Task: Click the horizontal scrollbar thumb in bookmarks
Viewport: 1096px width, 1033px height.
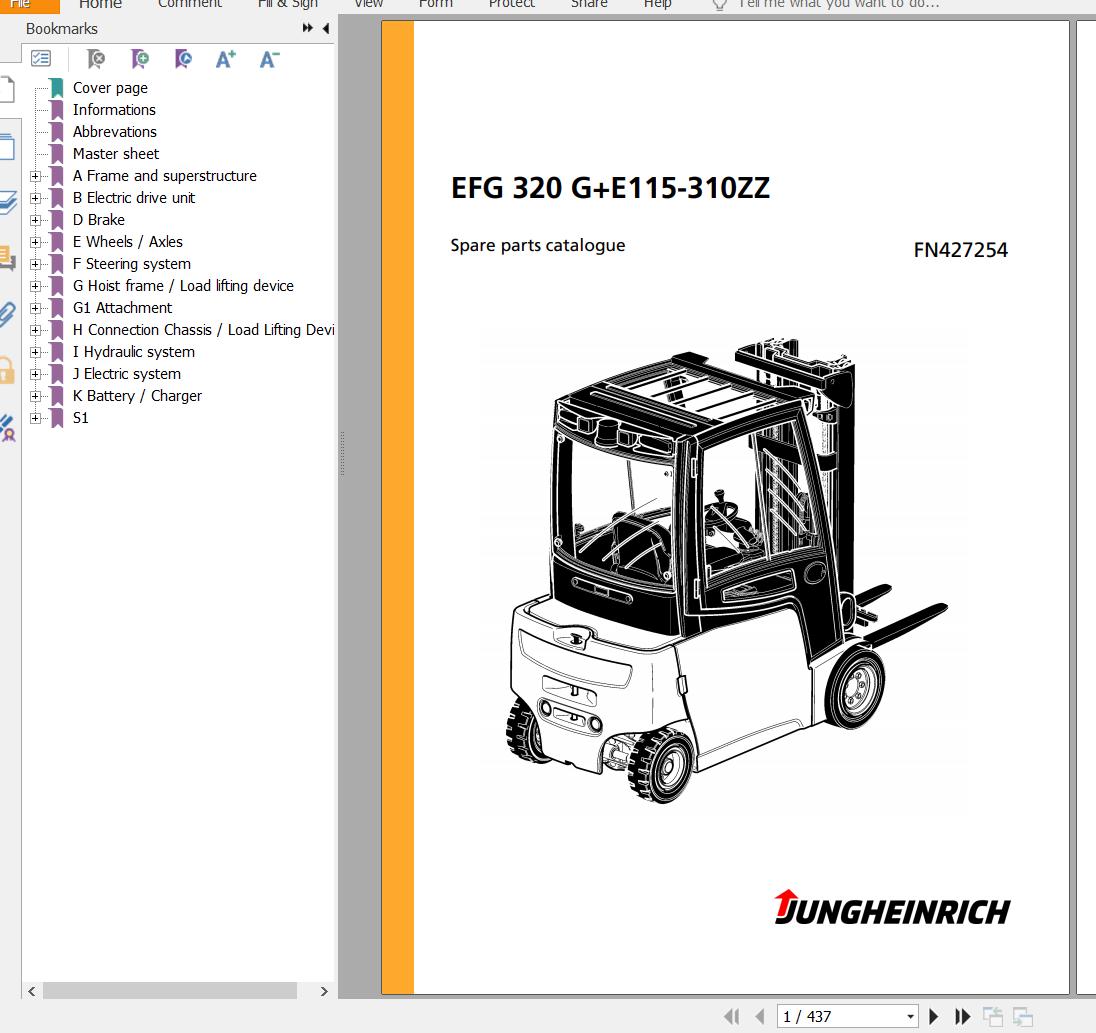Action: click(x=170, y=990)
